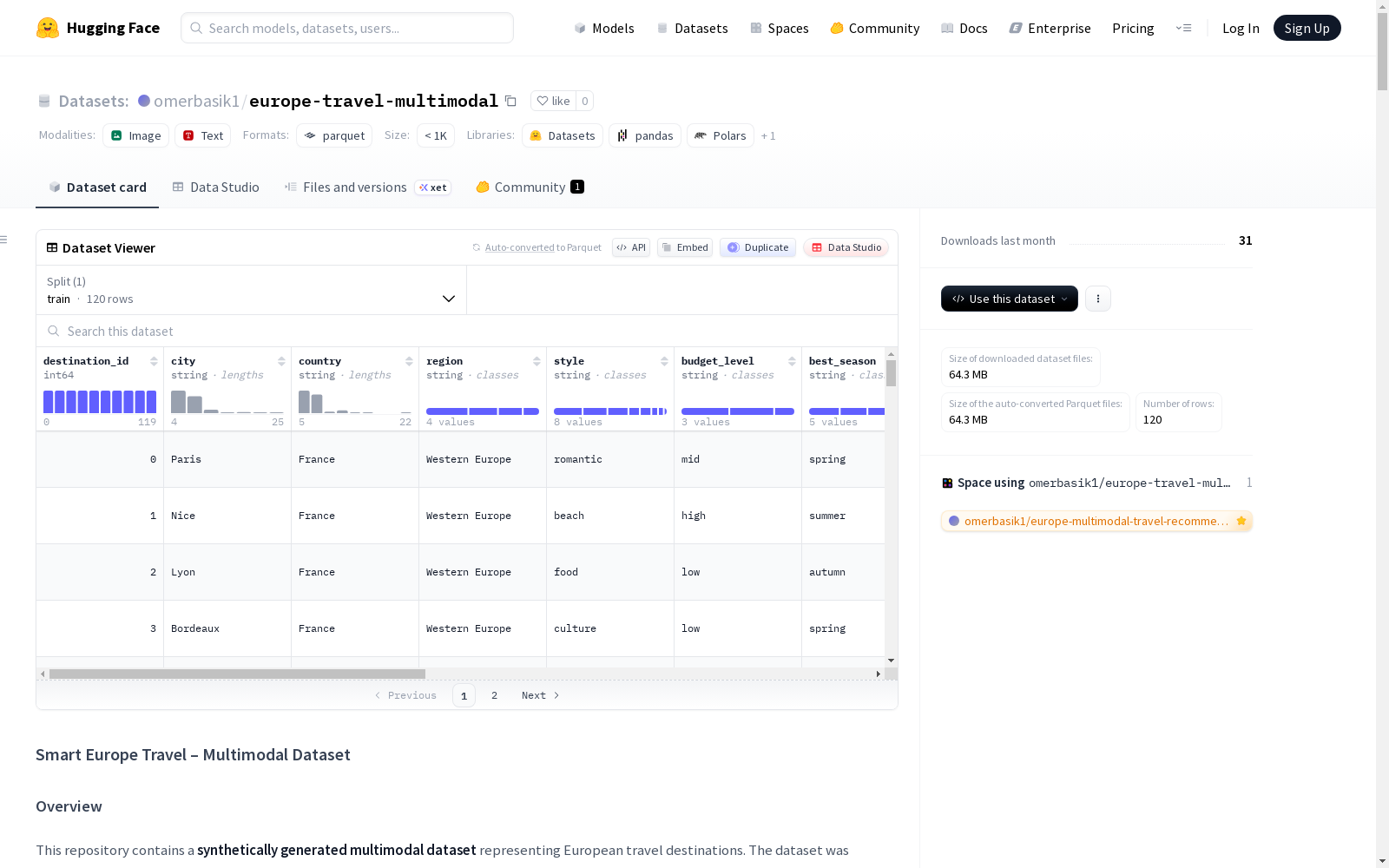Image resolution: width=1389 pixels, height=868 pixels.
Task: Expand the train split dropdown
Action: [x=251, y=290]
